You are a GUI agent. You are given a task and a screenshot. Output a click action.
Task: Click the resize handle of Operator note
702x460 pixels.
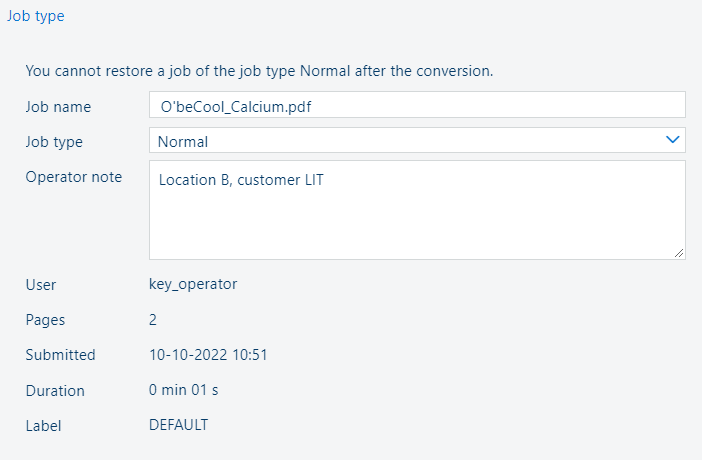pos(679,253)
